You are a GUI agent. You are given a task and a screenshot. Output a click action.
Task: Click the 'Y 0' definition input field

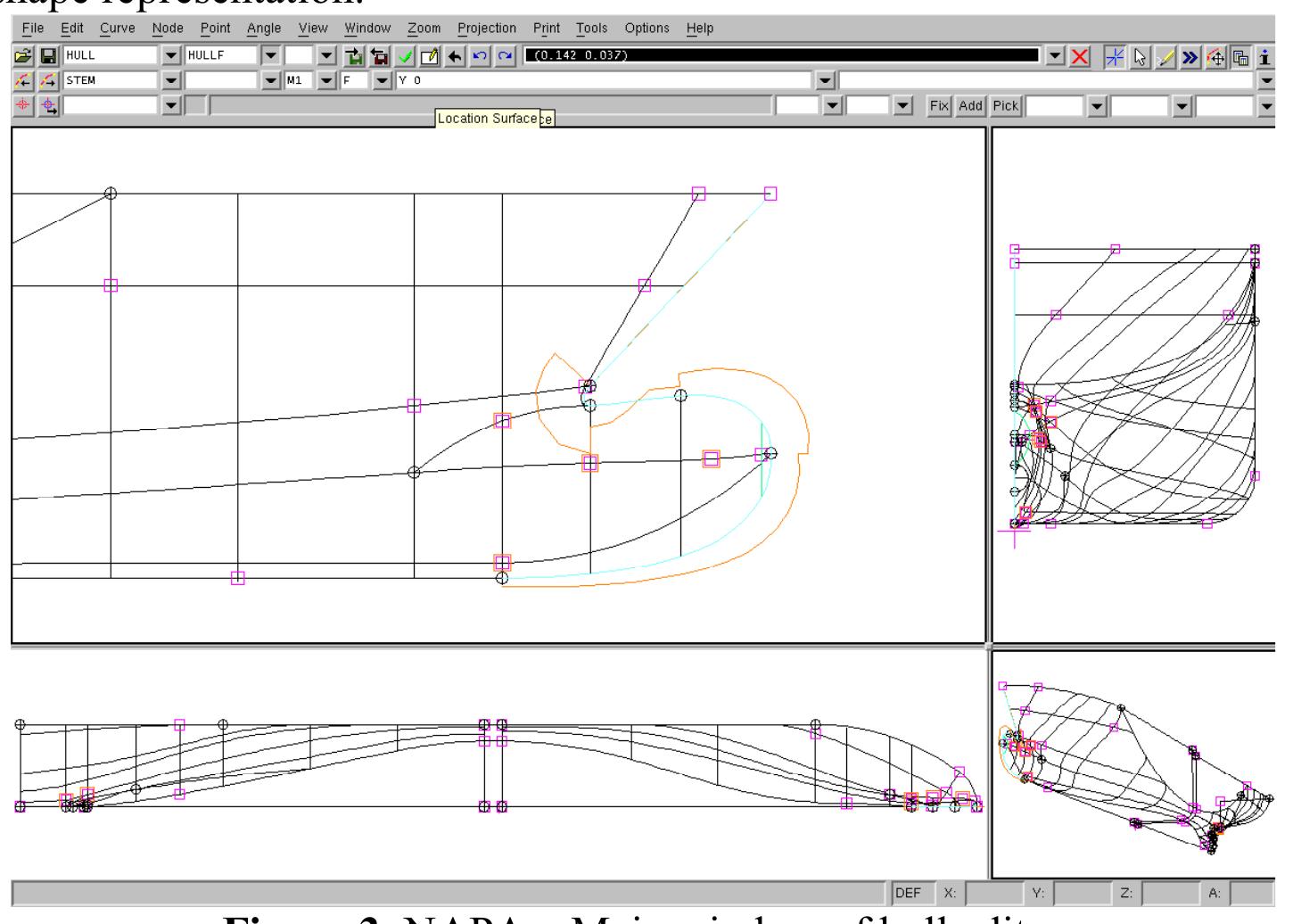coord(605,81)
